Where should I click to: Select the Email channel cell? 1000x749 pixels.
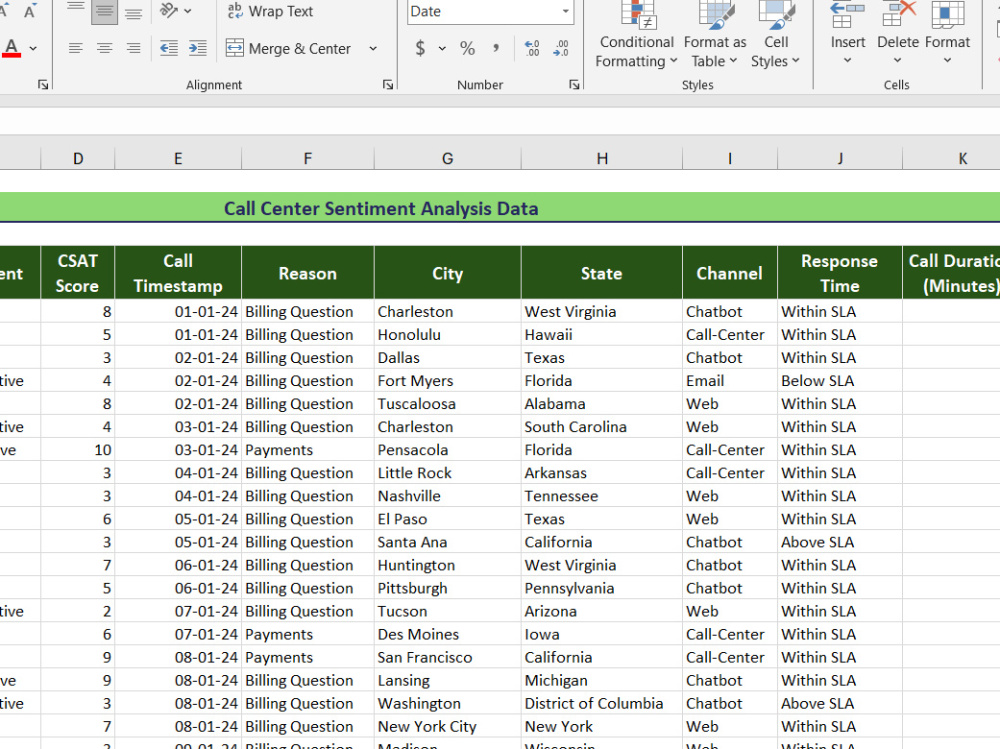pos(730,381)
